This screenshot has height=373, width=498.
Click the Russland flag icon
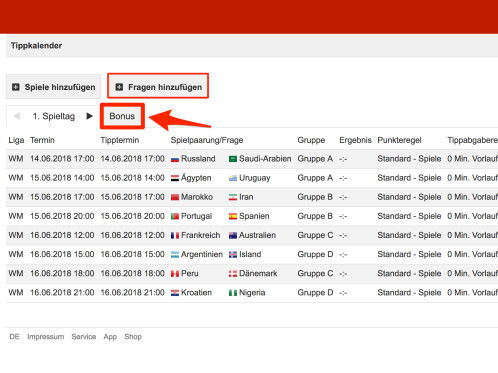coord(175,159)
